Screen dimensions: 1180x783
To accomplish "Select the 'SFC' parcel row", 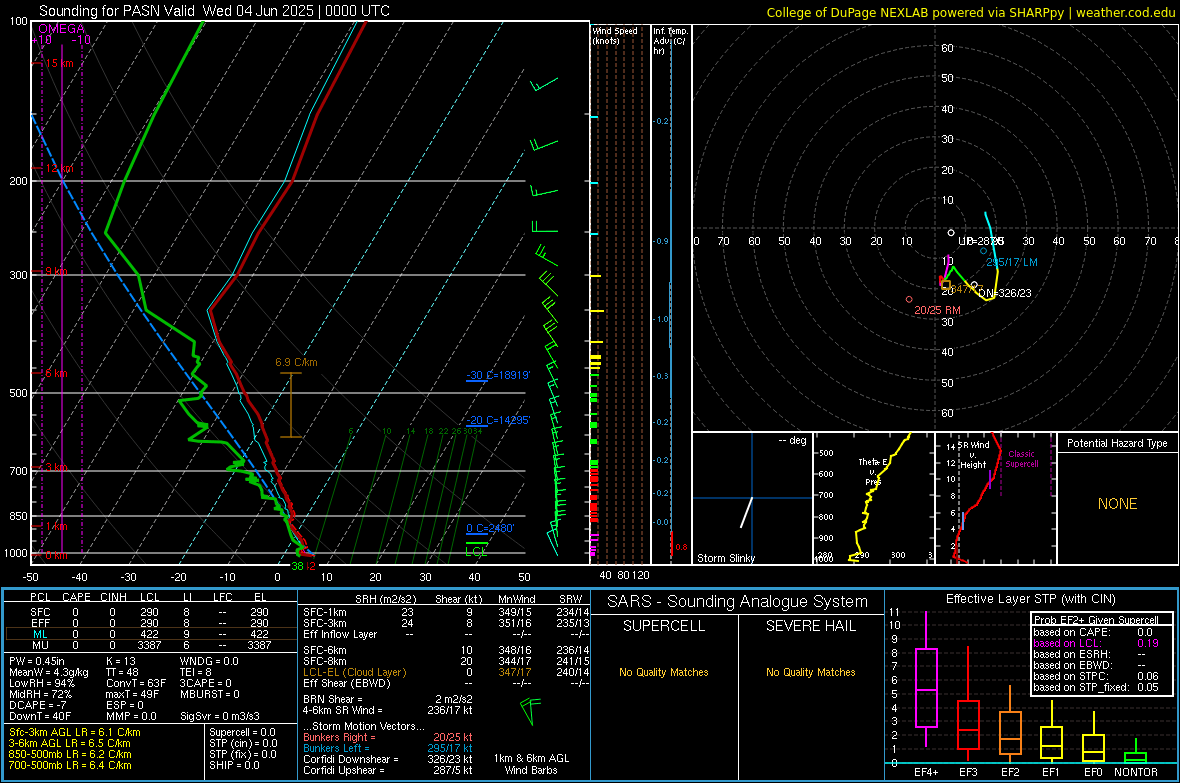I will tap(151, 612).
